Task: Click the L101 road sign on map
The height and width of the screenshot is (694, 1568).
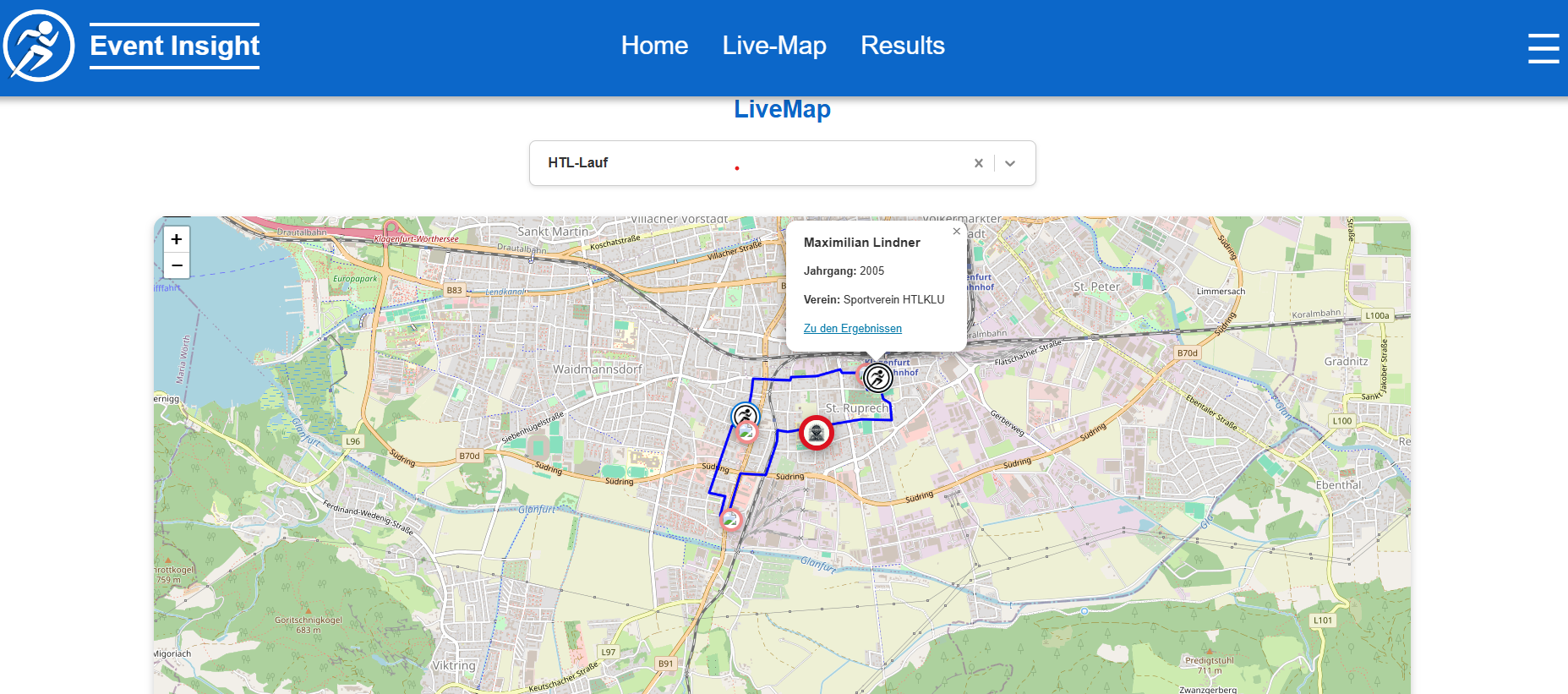Action: [x=1323, y=620]
